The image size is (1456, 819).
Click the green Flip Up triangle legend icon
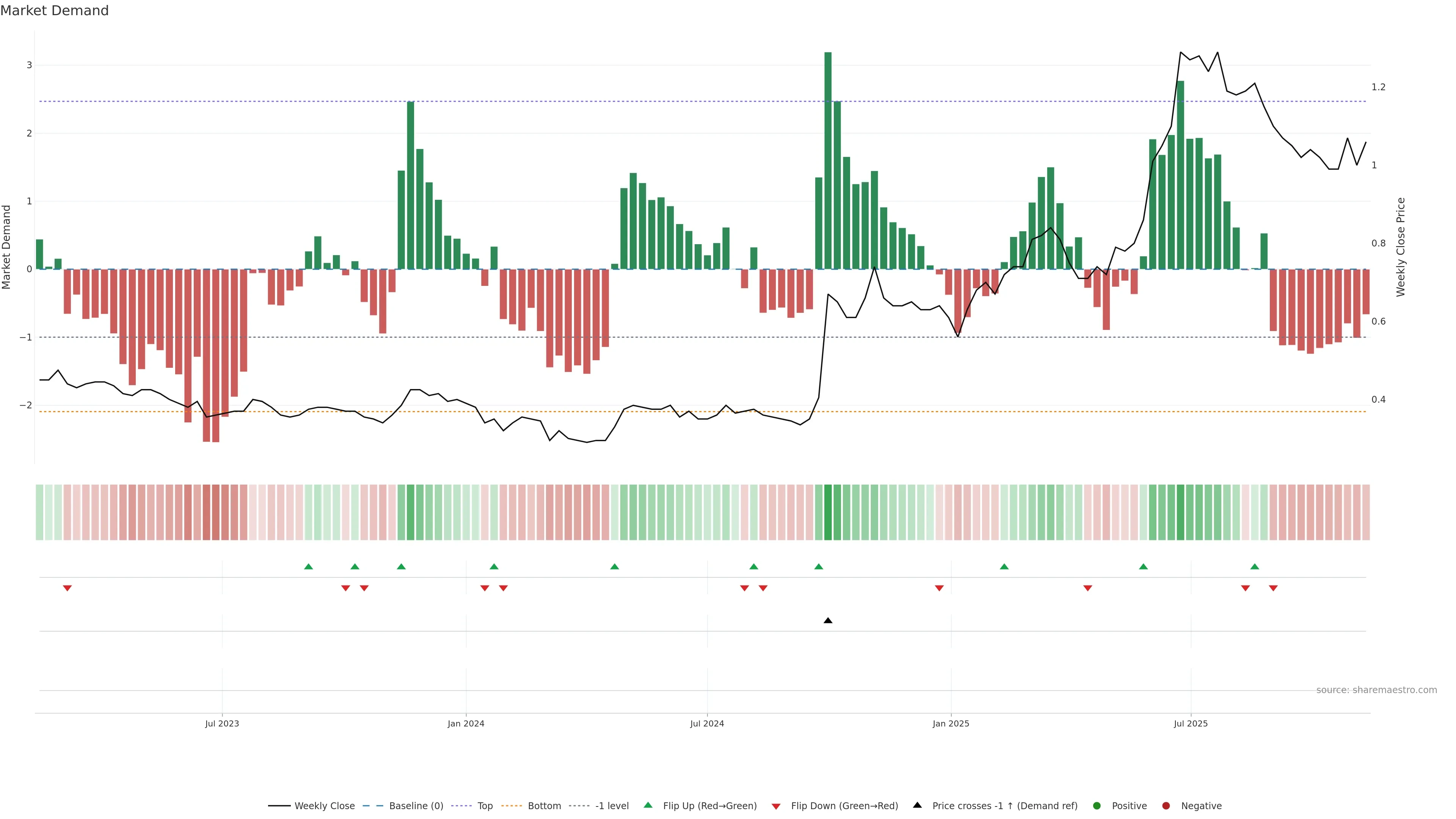pyautogui.click(x=648, y=805)
